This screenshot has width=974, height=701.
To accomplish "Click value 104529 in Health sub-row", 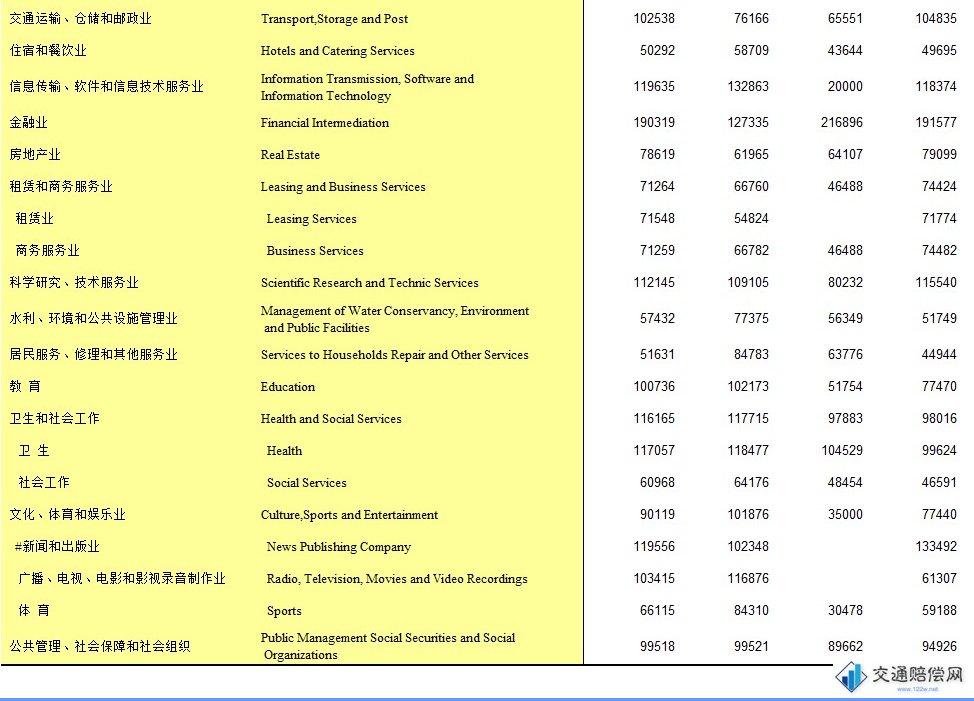I will pos(842,450).
